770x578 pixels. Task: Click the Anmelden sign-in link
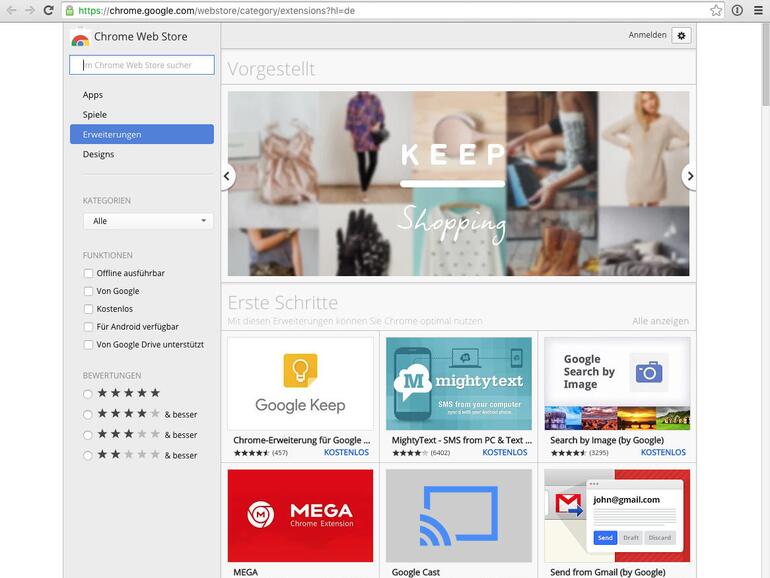(x=647, y=35)
